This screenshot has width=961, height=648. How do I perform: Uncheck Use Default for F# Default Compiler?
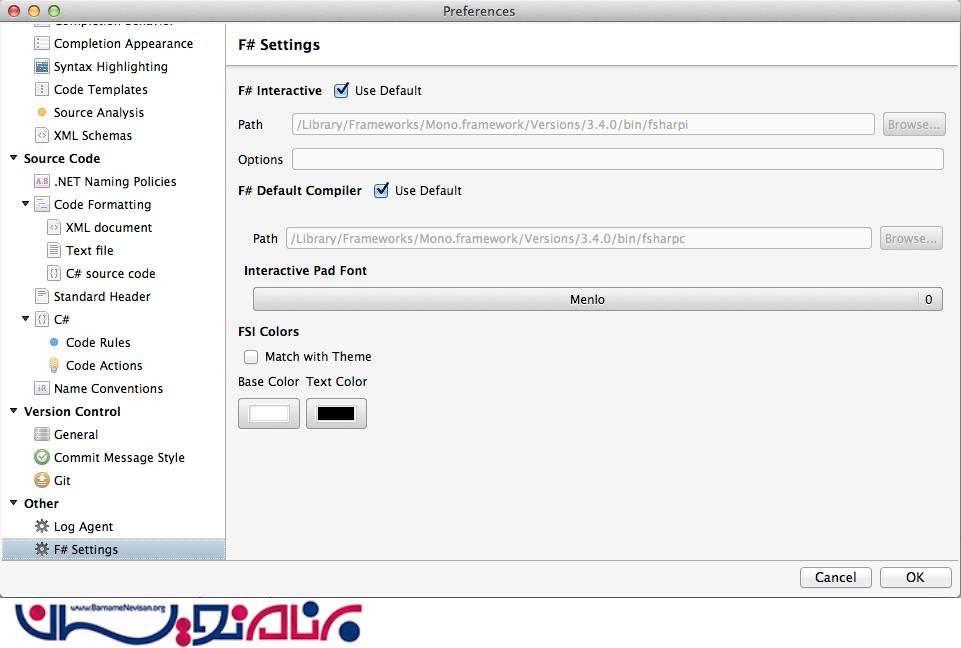tap(381, 190)
